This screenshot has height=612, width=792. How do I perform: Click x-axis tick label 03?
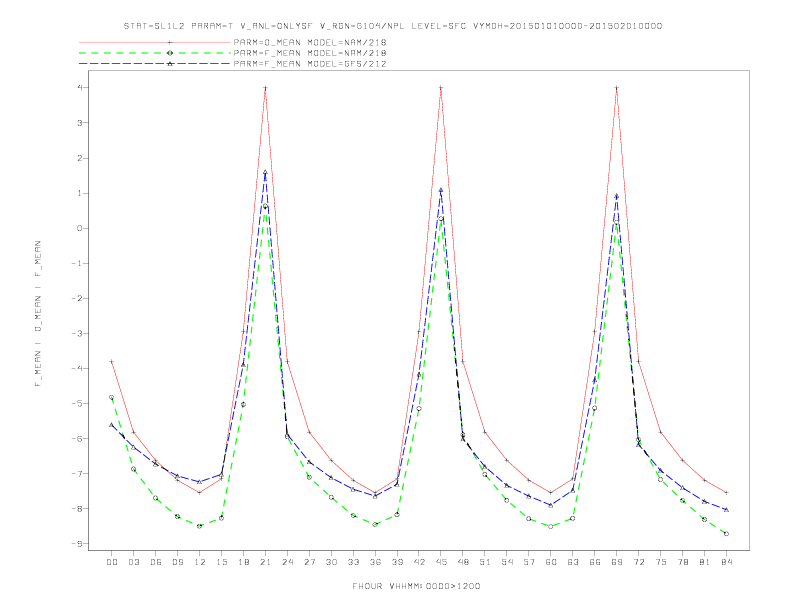(133, 562)
